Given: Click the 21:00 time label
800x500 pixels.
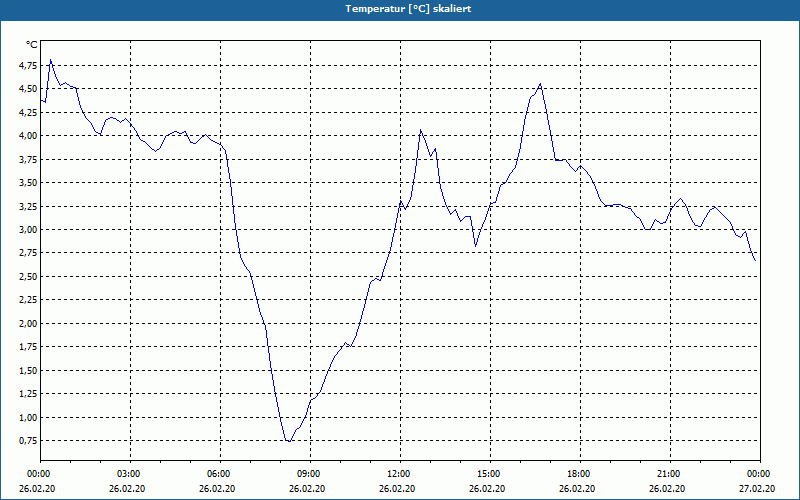Looking at the screenshot, I should point(670,474).
